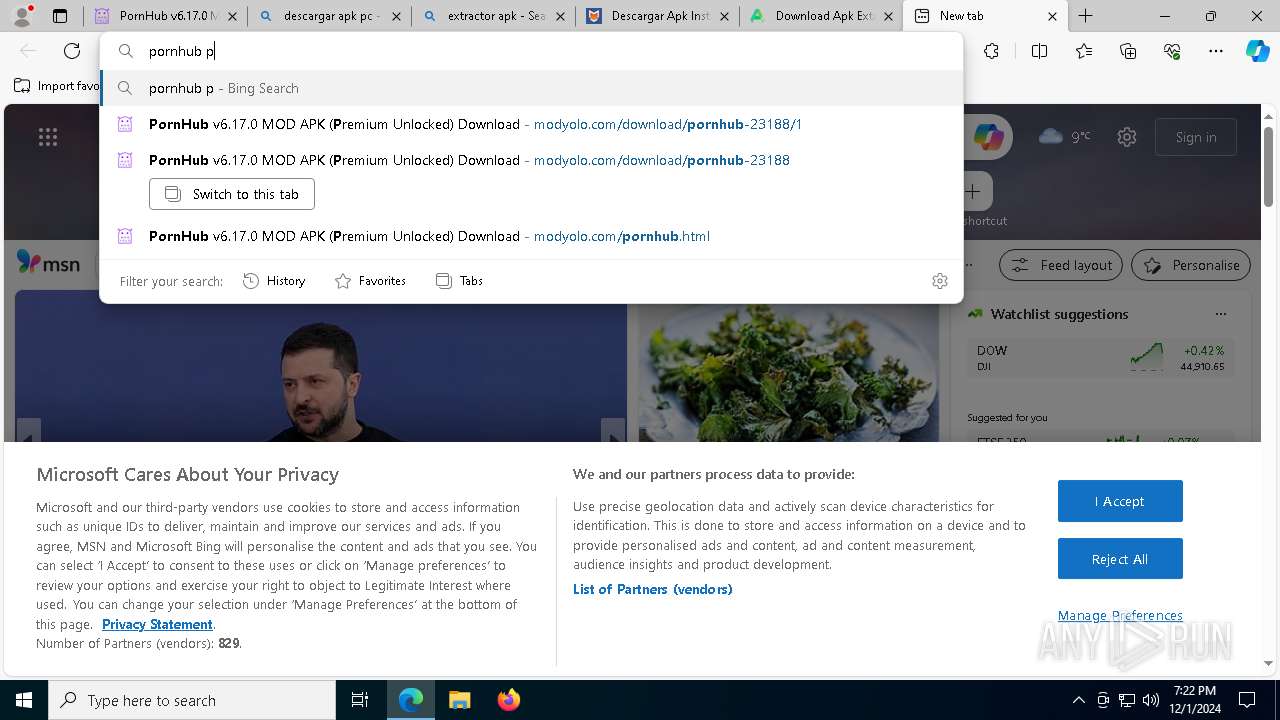The height and width of the screenshot is (720, 1280).
Task: Filter search by Tabs
Action: click(459, 281)
